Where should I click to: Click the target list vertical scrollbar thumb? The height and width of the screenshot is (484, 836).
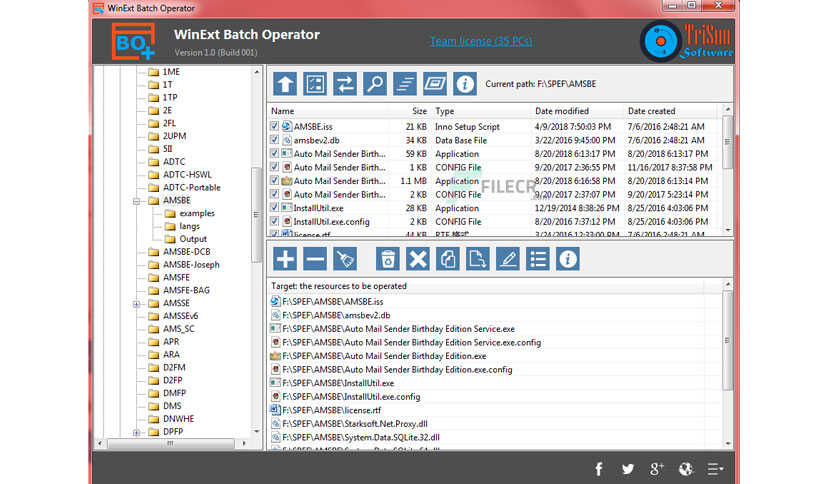click(x=727, y=341)
